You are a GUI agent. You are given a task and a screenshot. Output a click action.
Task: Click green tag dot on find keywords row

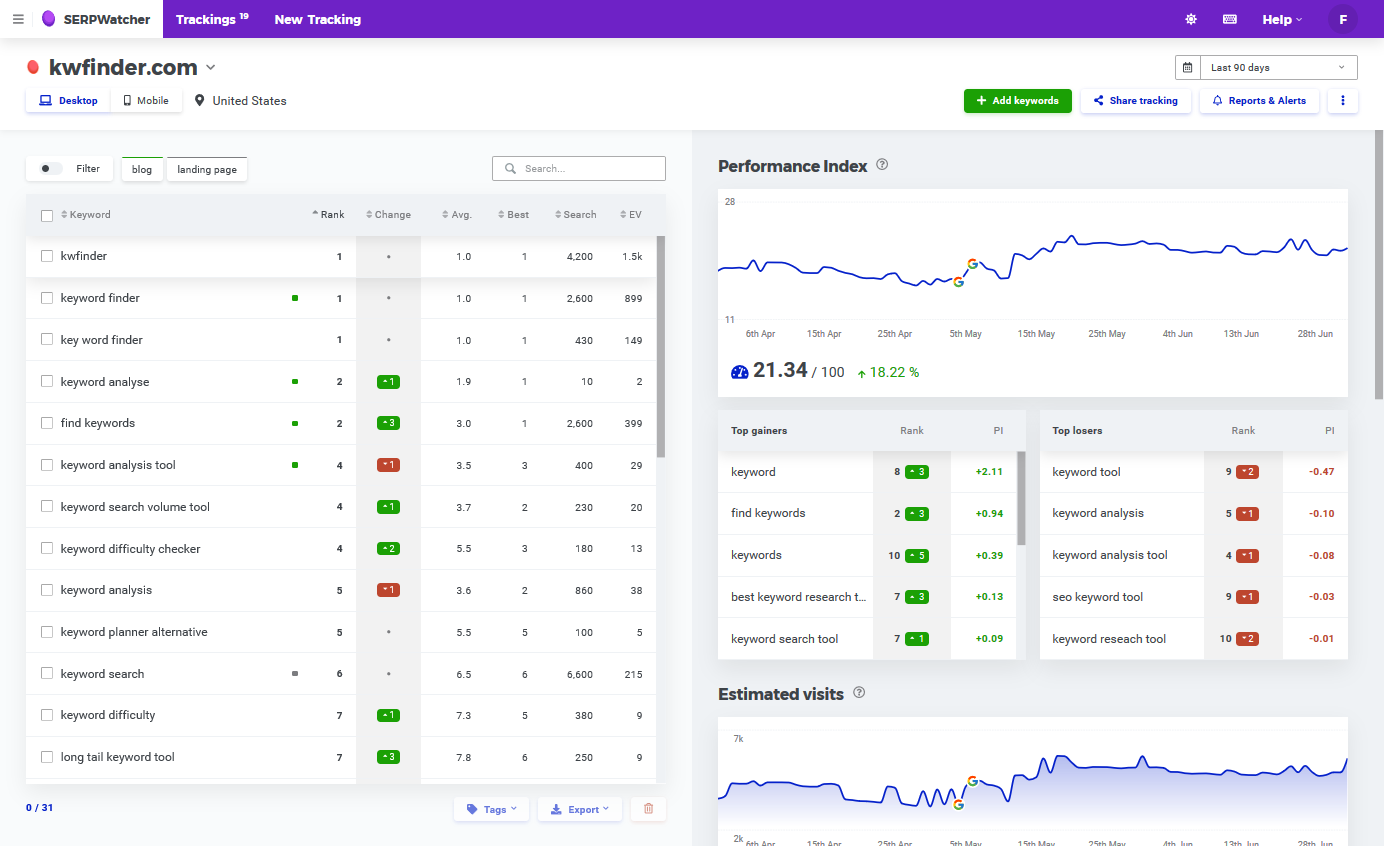point(295,424)
